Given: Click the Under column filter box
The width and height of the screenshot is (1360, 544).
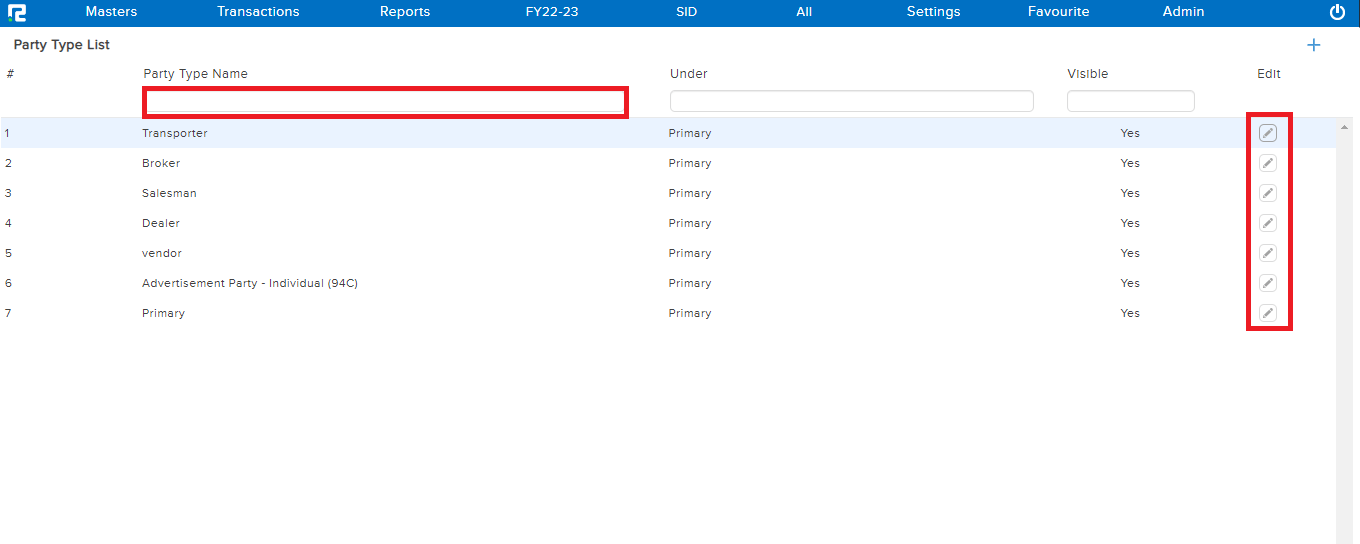Looking at the screenshot, I should [851, 101].
